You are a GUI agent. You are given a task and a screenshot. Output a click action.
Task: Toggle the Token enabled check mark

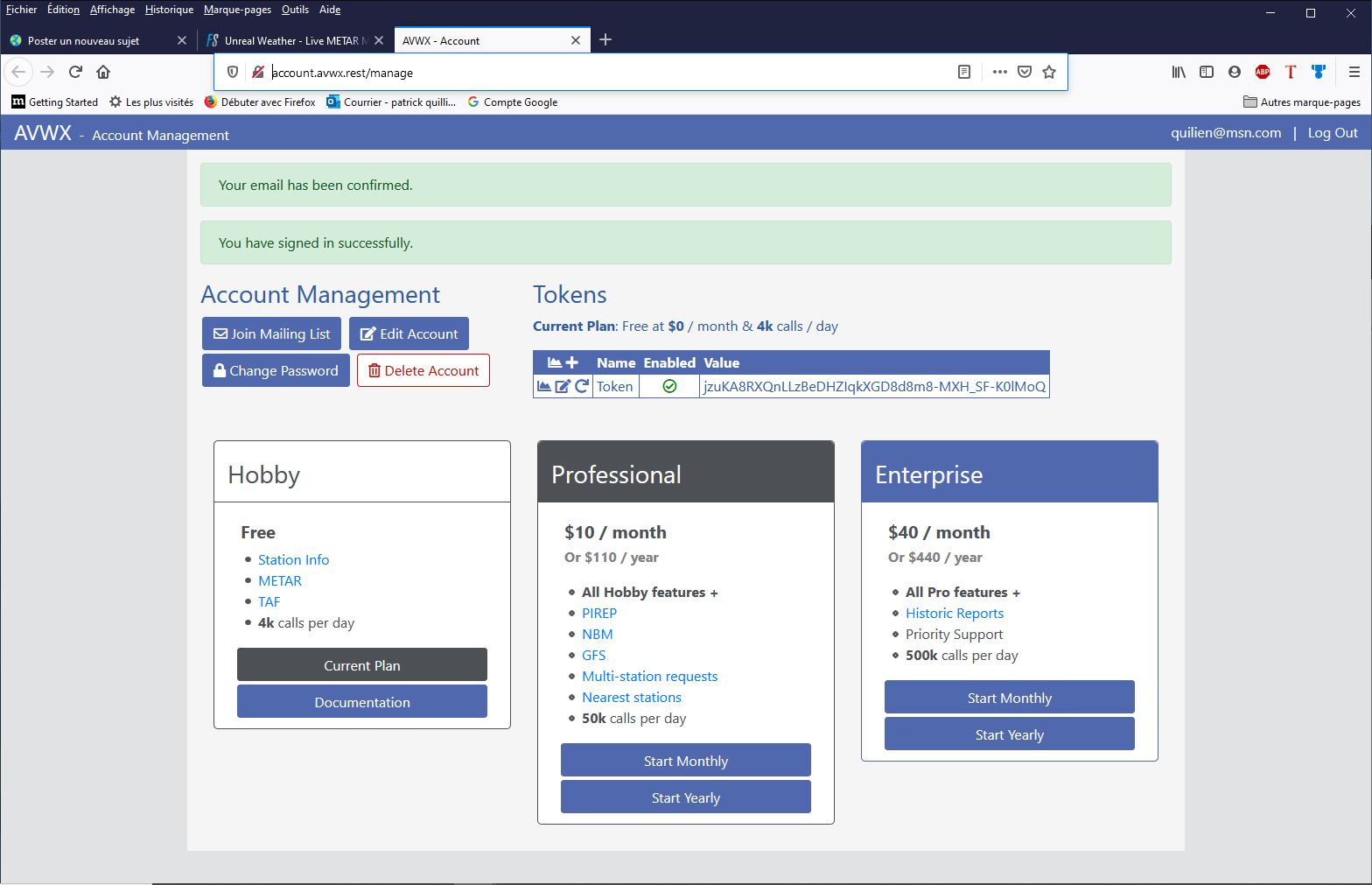(669, 386)
